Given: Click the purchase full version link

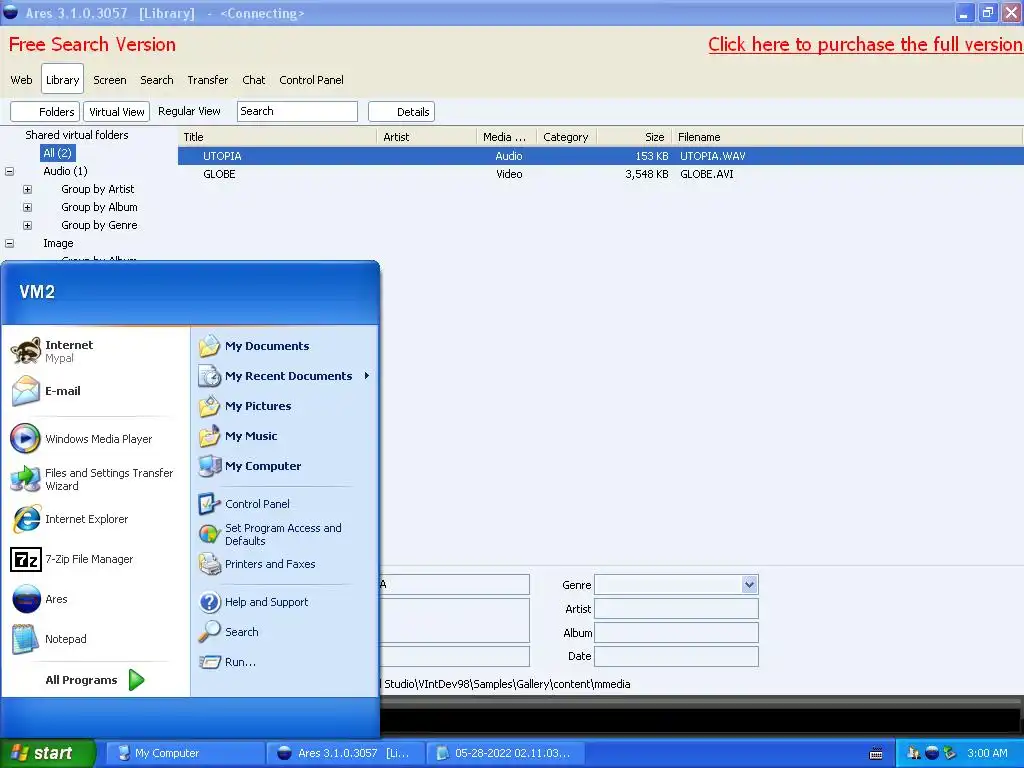Looking at the screenshot, I should pos(865,44).
